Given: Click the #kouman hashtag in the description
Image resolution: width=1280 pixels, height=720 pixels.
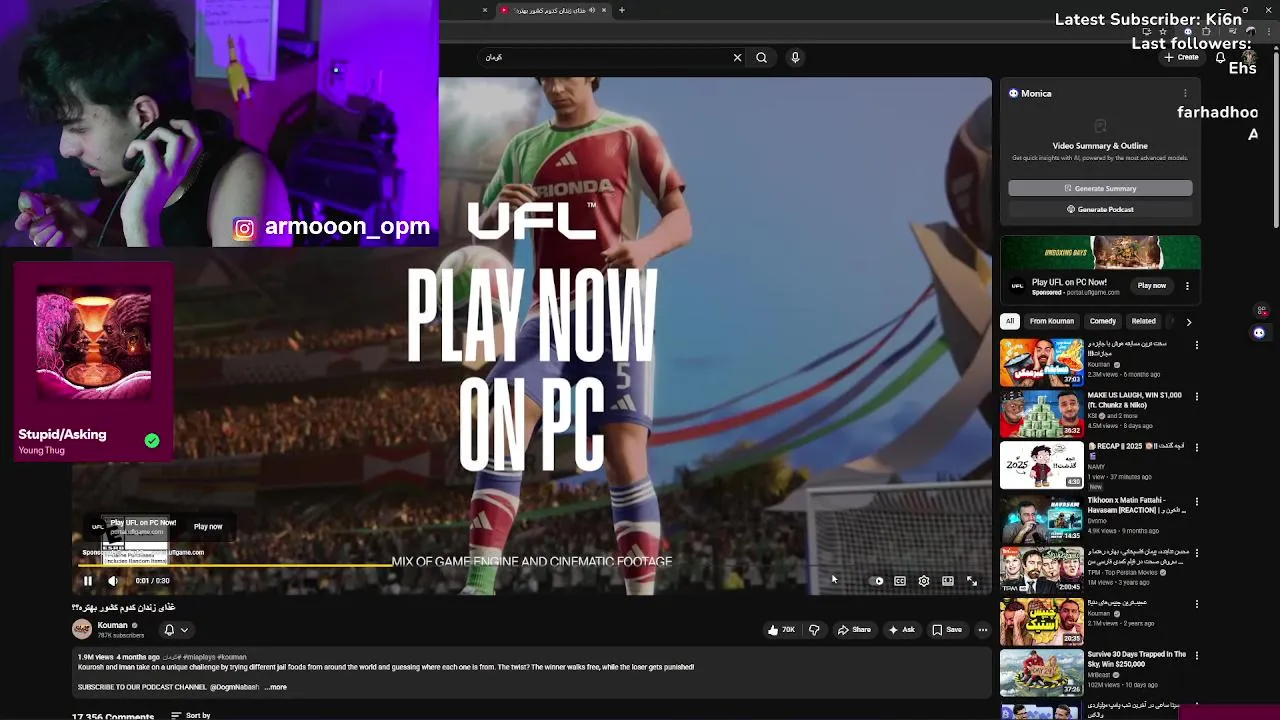Looking at the screenshot, I should coord(231,657).
